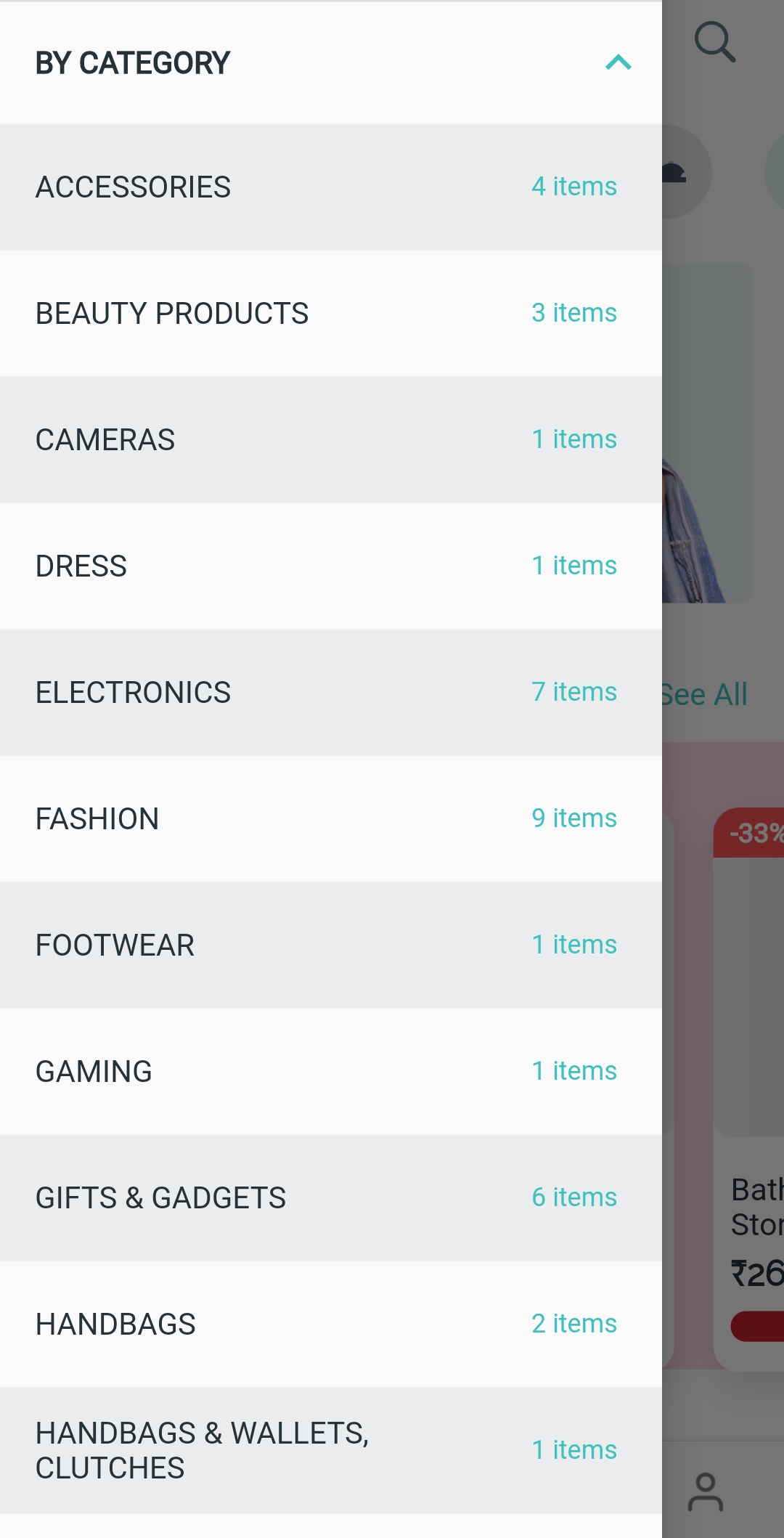The image size is (784, 1538).
Task: Open the denim jacket banner image
Action: tap(706, 433)
